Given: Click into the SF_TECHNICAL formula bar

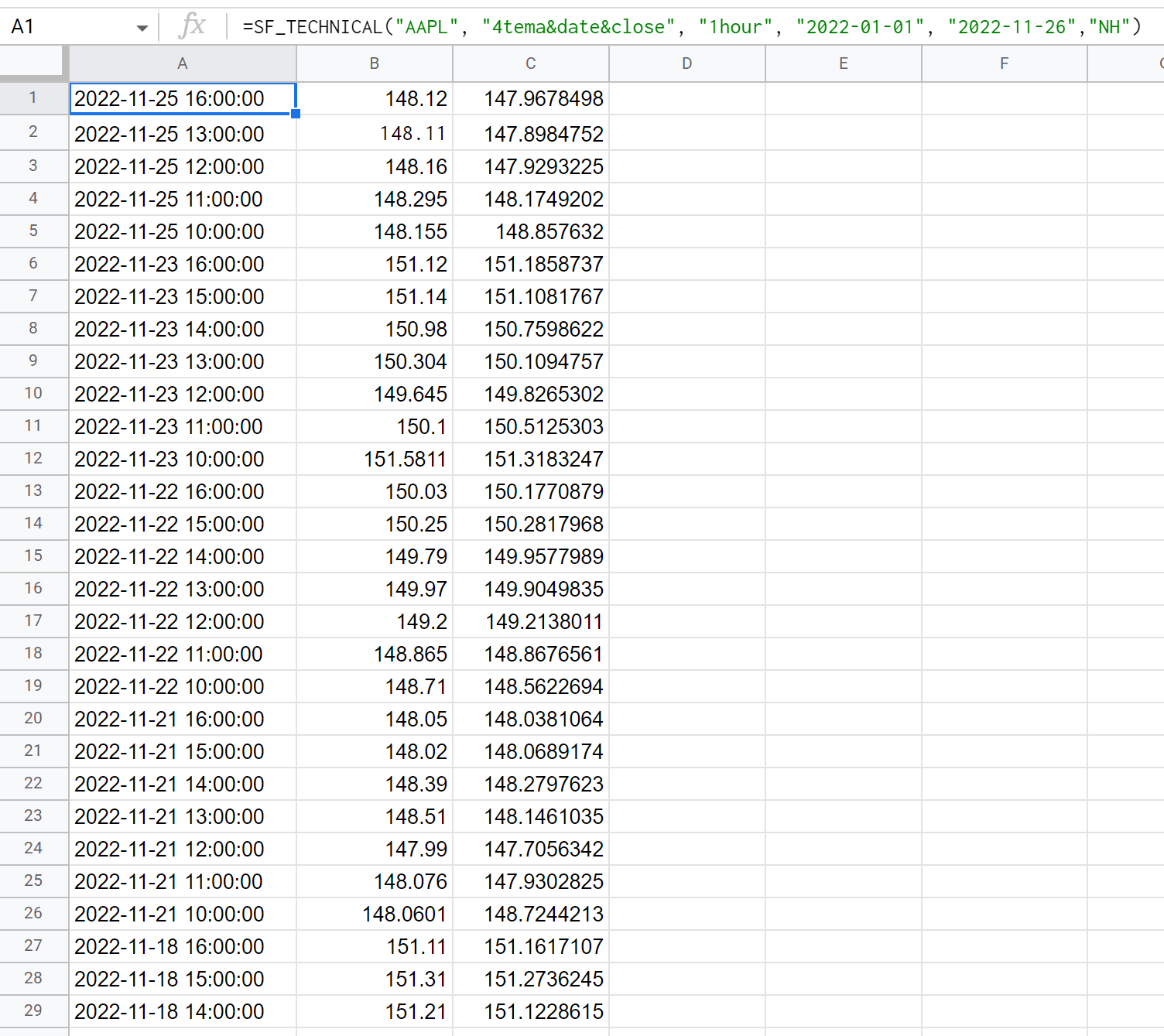Looking at the screenshot, I should click(x=692, y=27).
